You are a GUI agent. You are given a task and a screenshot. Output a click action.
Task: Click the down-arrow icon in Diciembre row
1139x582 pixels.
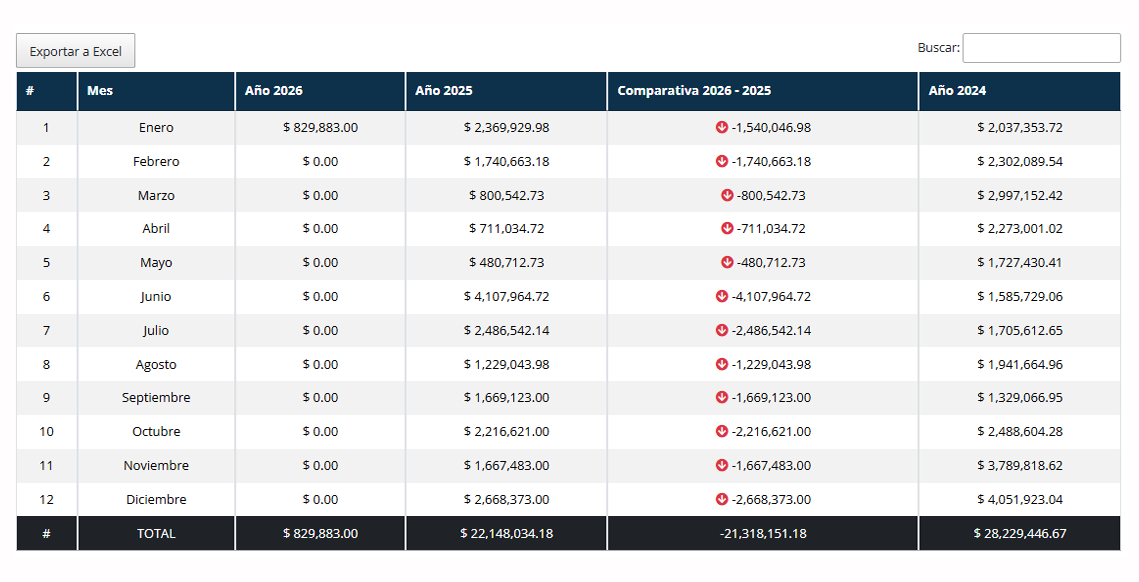click(x=722, y=499)
